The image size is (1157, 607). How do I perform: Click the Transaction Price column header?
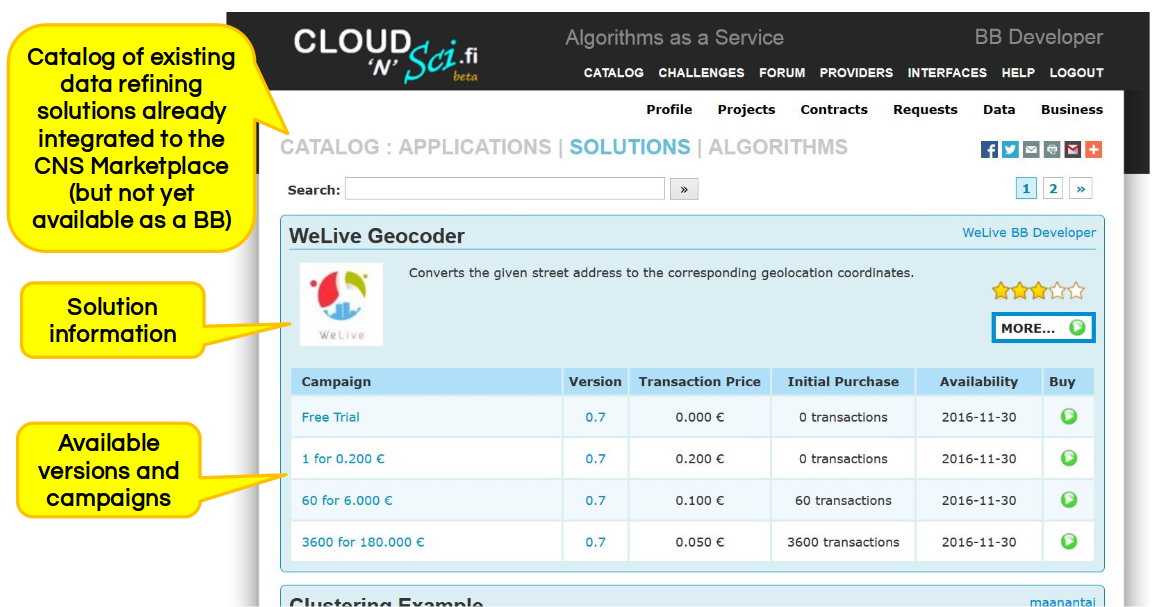pyautogui.click(x=700, y=382)
